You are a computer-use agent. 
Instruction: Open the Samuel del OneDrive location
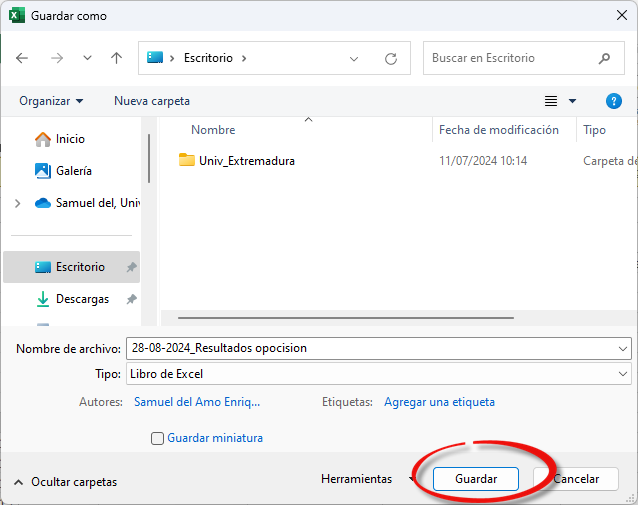point(87,203)
